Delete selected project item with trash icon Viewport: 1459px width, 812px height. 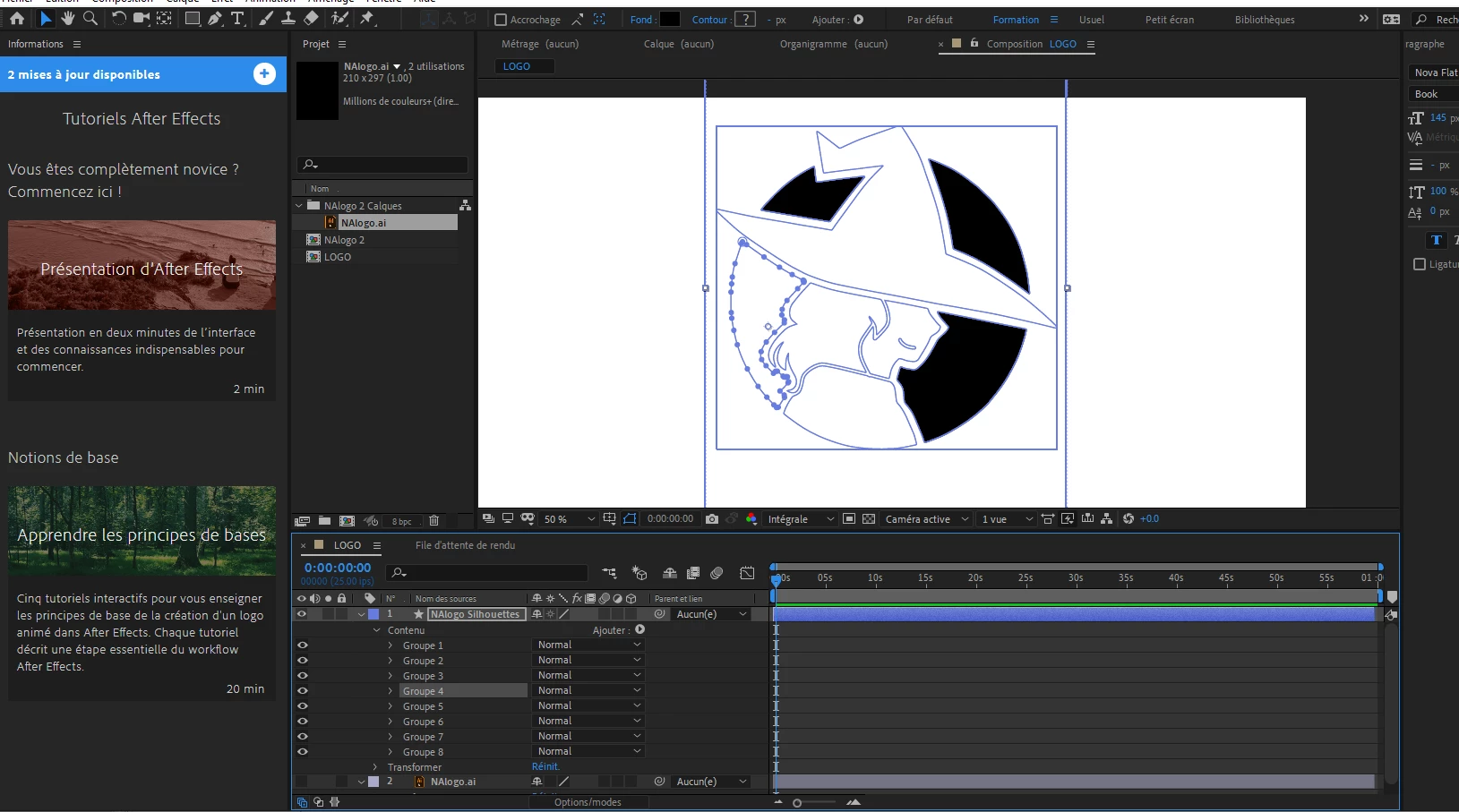[x=434, y=521]
